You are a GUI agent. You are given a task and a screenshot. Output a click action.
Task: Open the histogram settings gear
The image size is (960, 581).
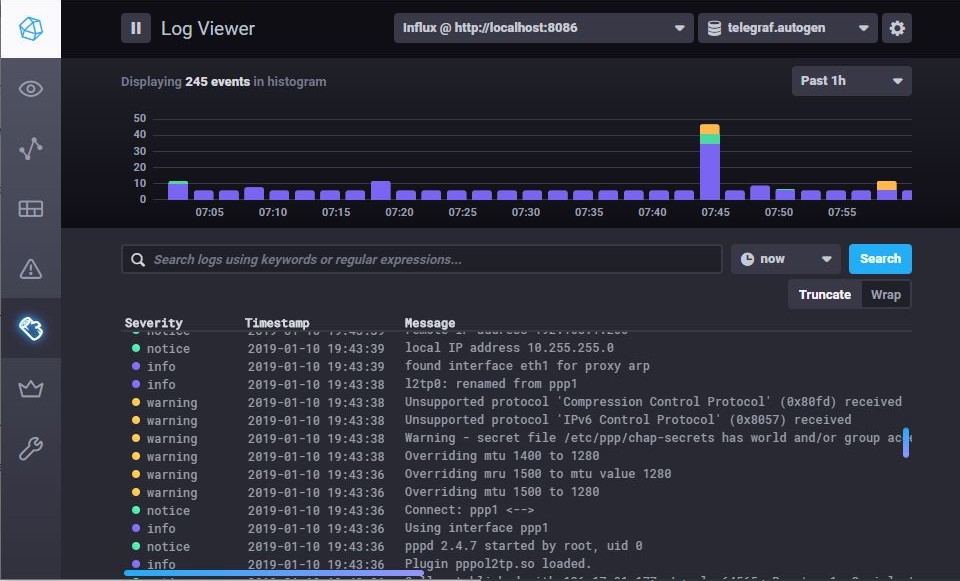897,28
